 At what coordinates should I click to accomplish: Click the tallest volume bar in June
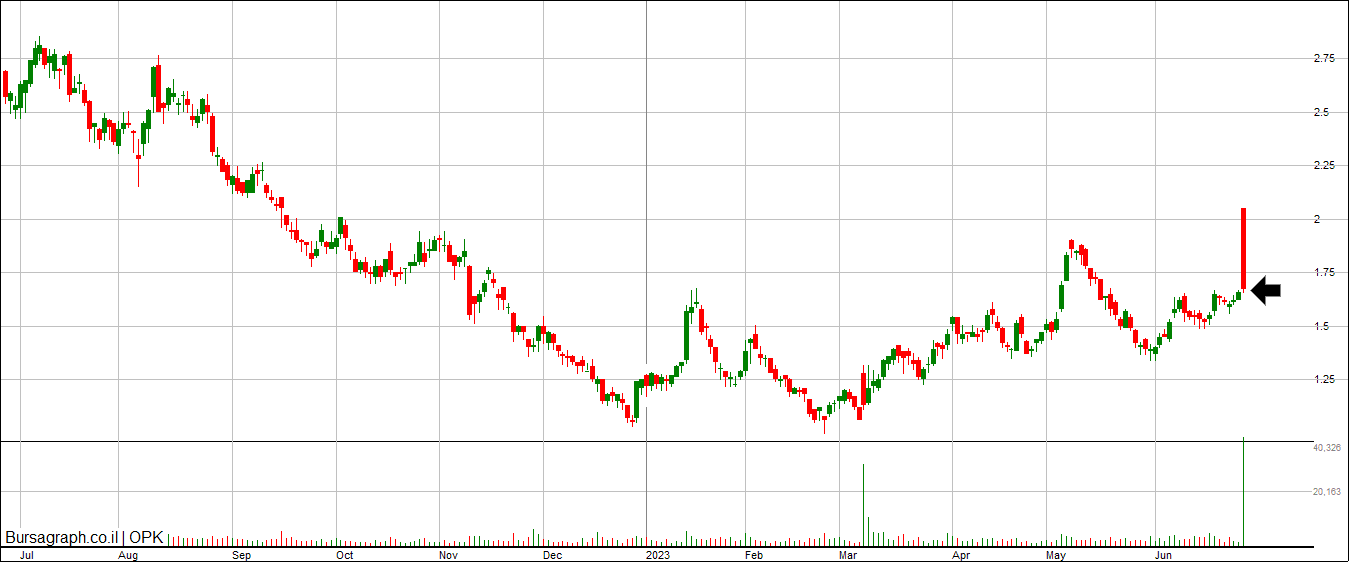pos(1243,491)
